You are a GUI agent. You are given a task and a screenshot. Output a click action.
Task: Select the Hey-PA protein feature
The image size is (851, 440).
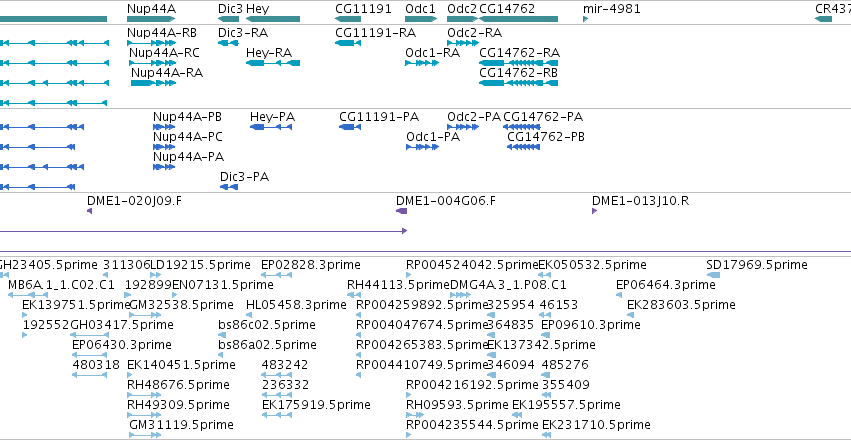[x=271, y=127]
